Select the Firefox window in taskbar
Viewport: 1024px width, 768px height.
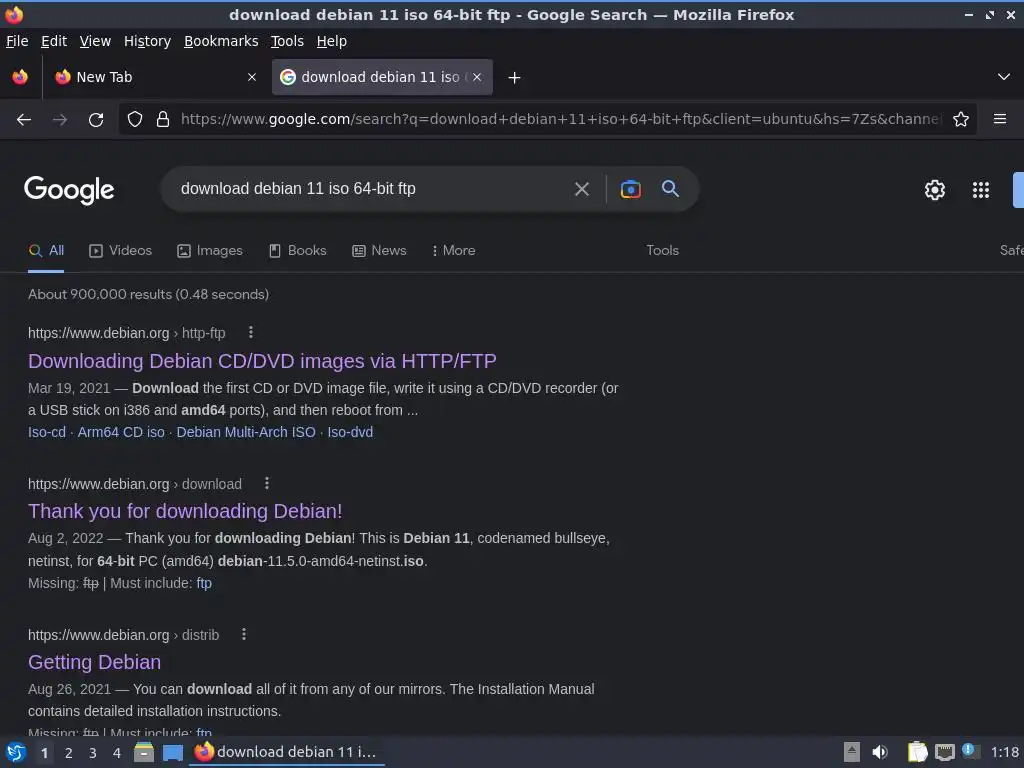pos(286,752)
